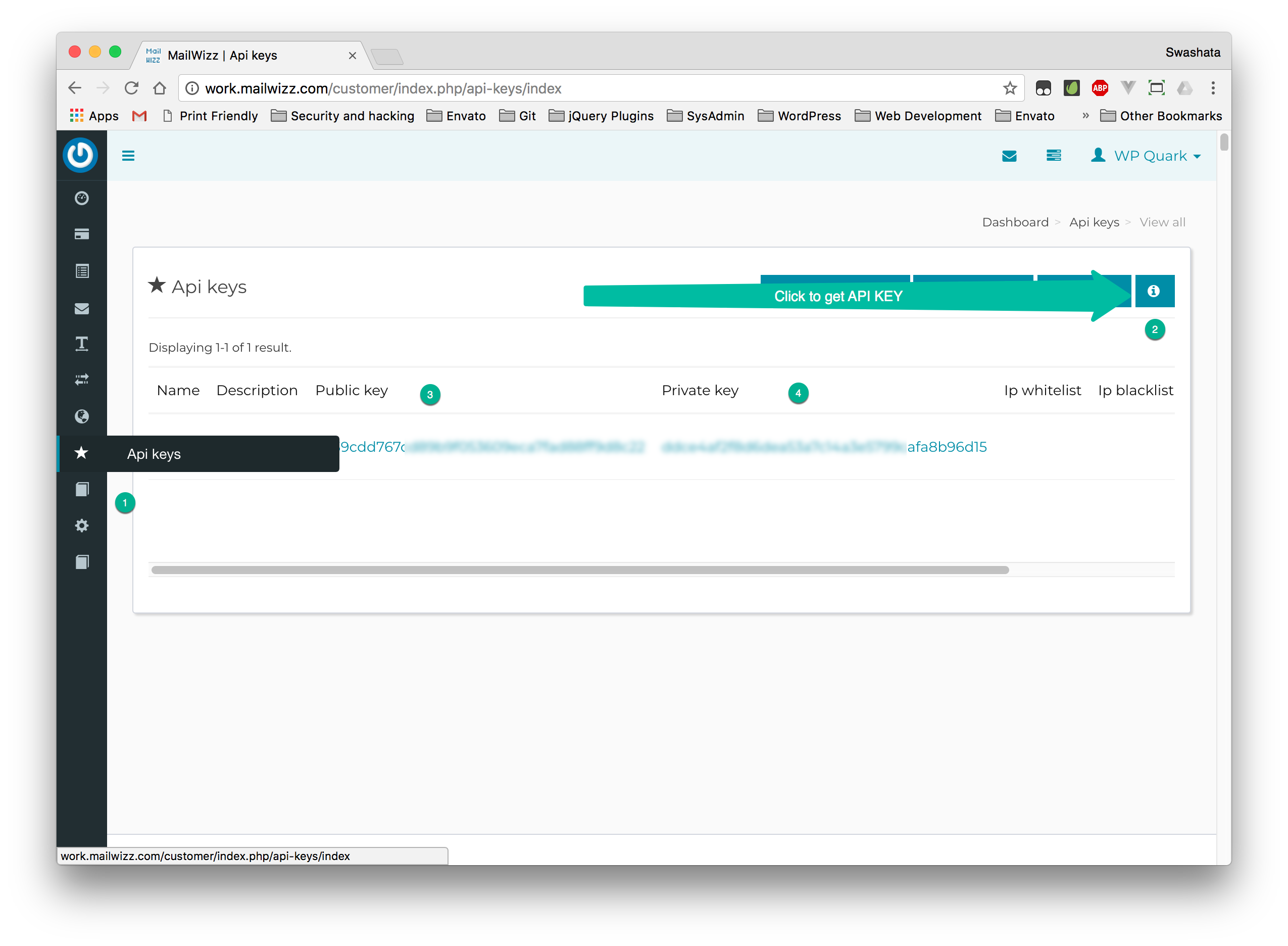
Task: Open the Other Bookmarks folder
Action: (x=1161, y=116)
